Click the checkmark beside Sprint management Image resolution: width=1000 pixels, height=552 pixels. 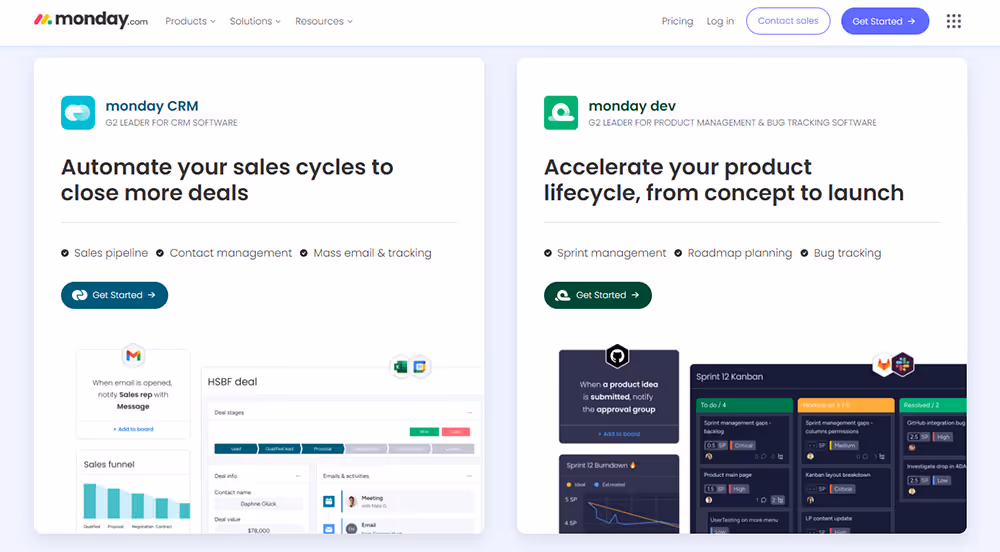click(x=548, y=253)
